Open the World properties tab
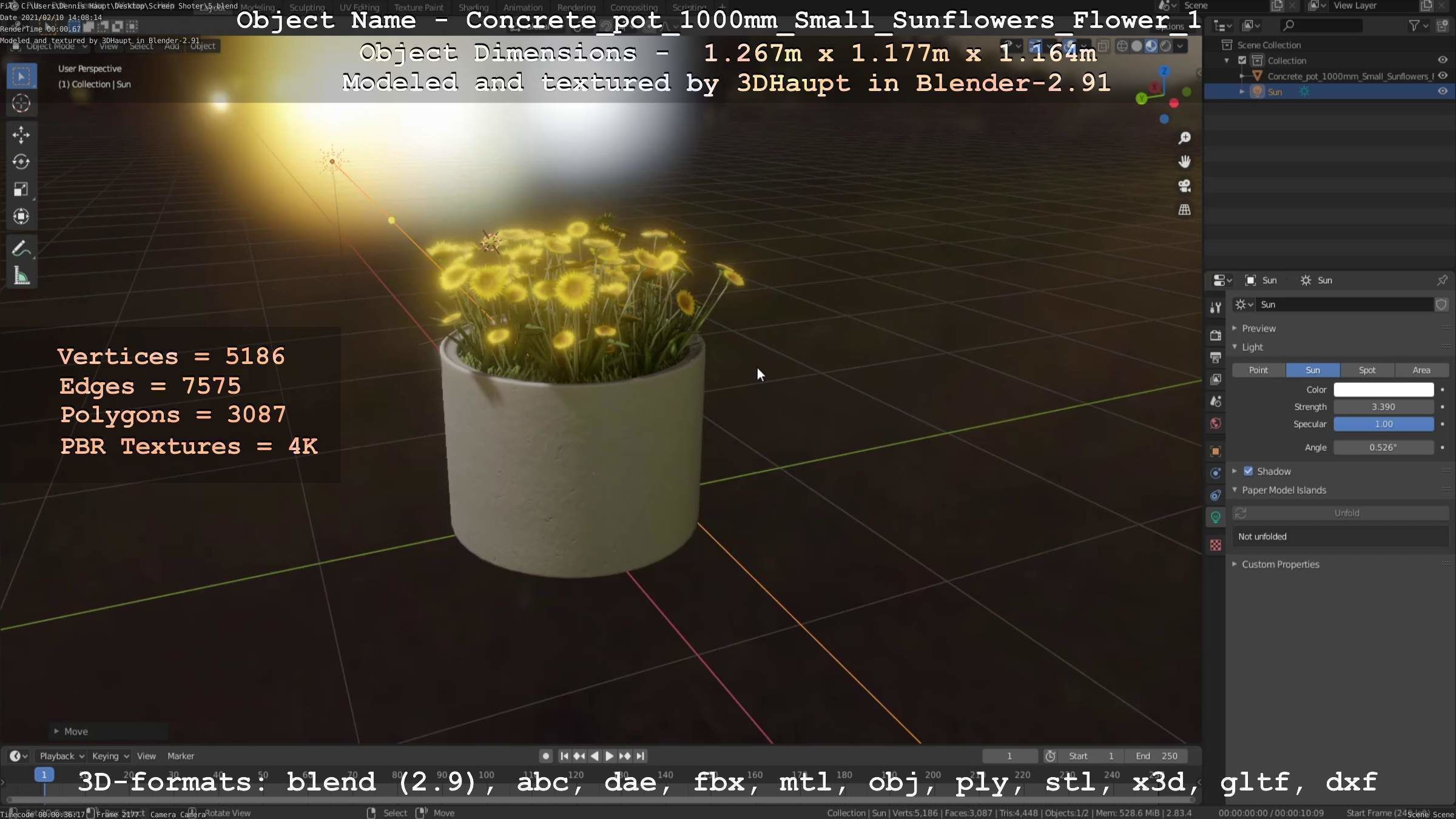1456x819 pixels. tap(1215, 423)
